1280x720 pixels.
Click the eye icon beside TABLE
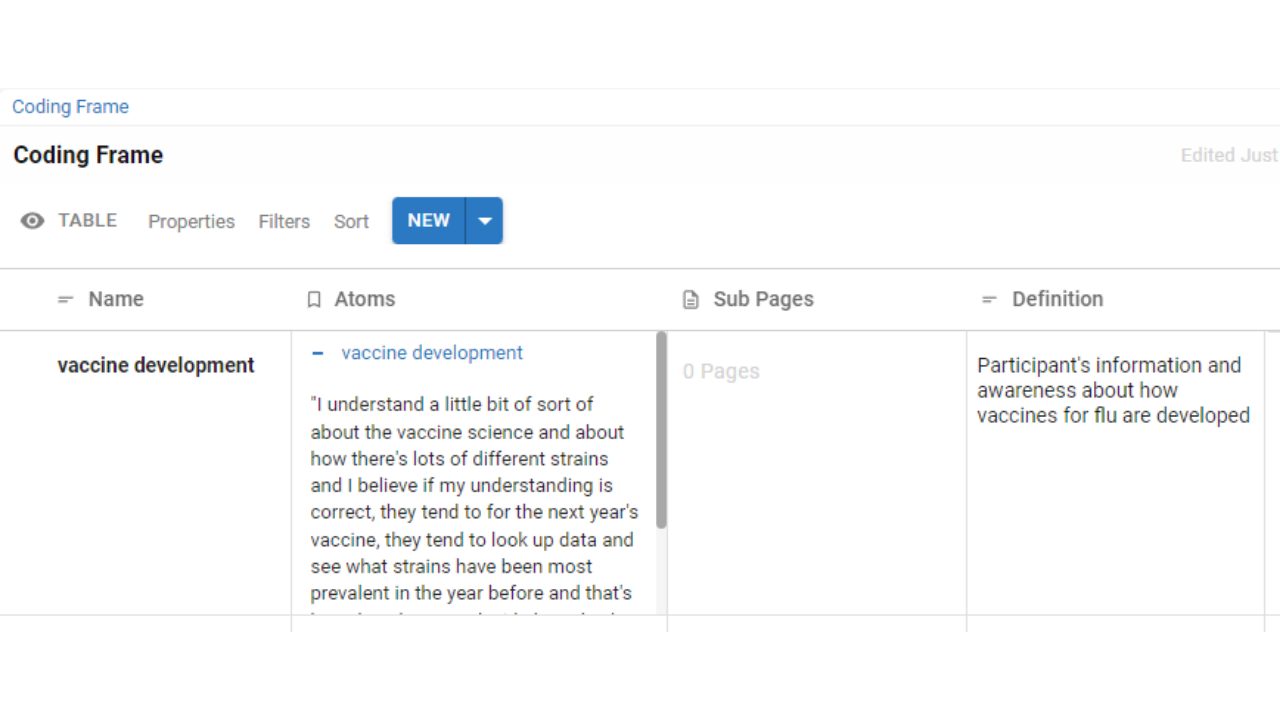tap(33, 221)
